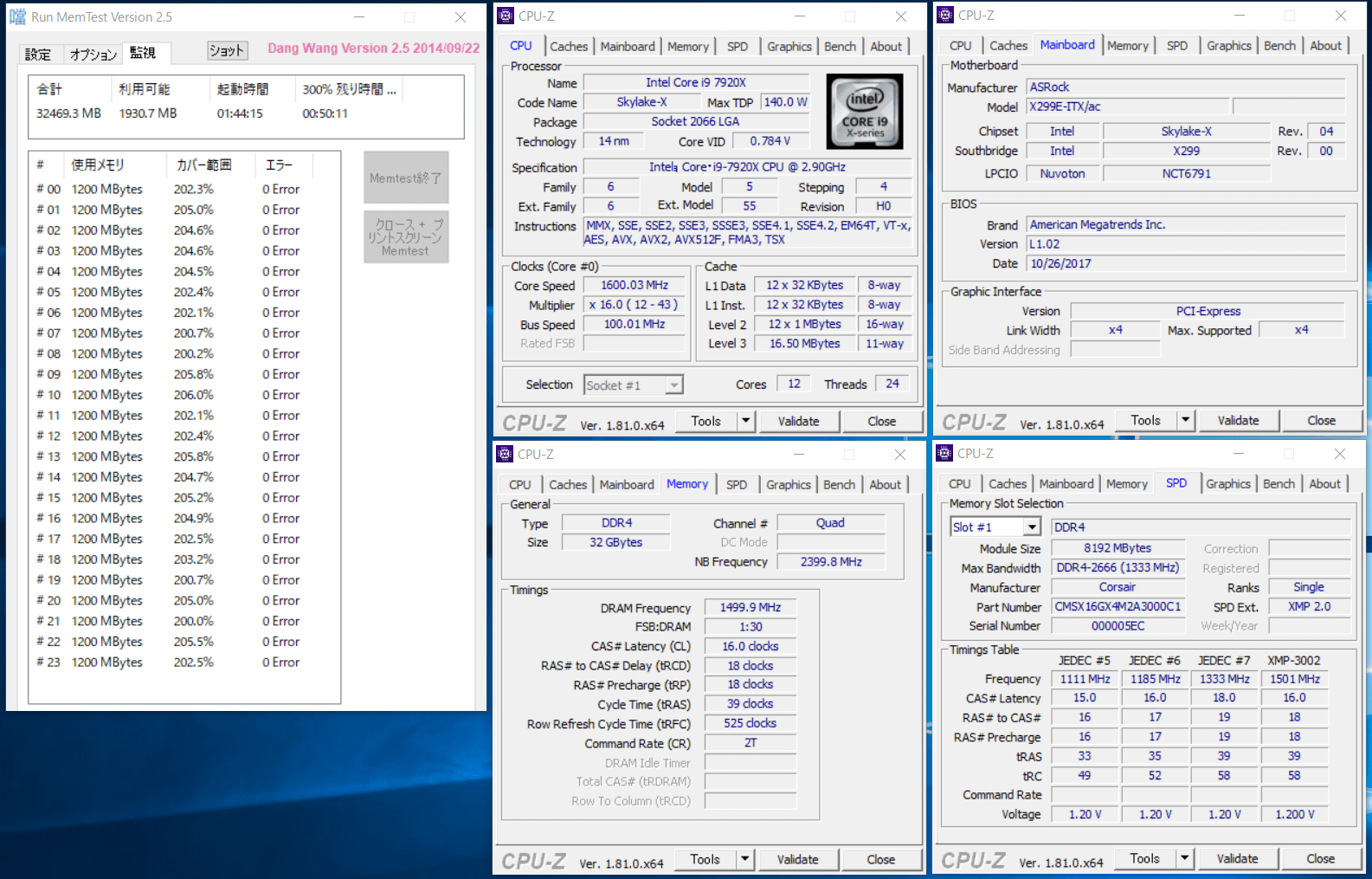
Task: Select row #12 in the MemTest list
Action: pyautogui.click(x=173, y=436)
